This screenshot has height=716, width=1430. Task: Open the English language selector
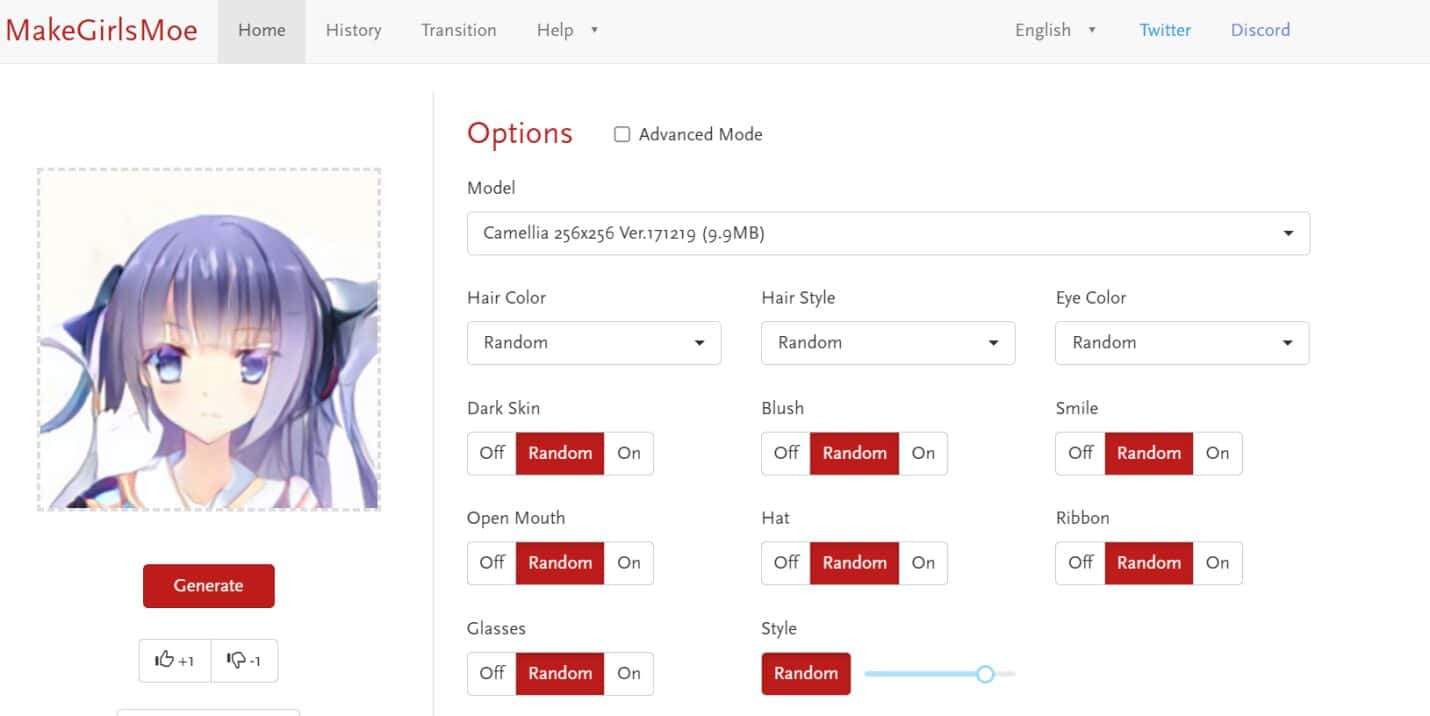(1056, 31)
